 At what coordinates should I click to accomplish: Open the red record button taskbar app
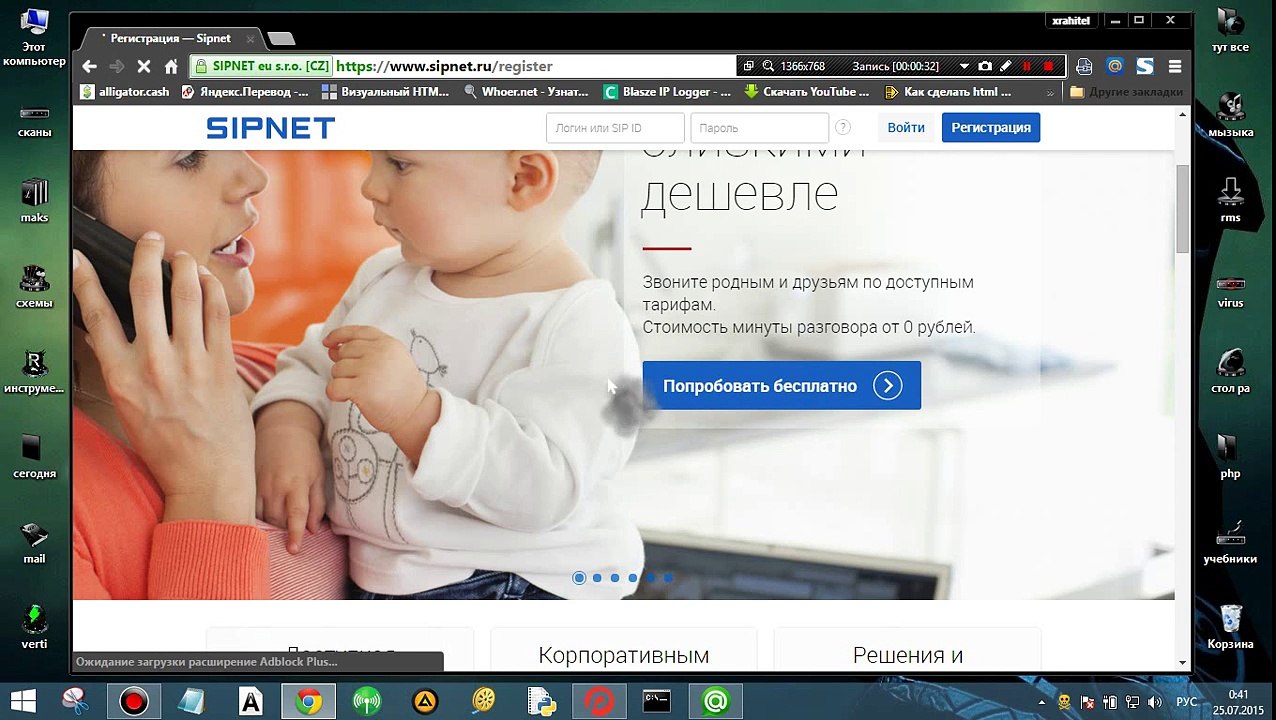point(133,701)
